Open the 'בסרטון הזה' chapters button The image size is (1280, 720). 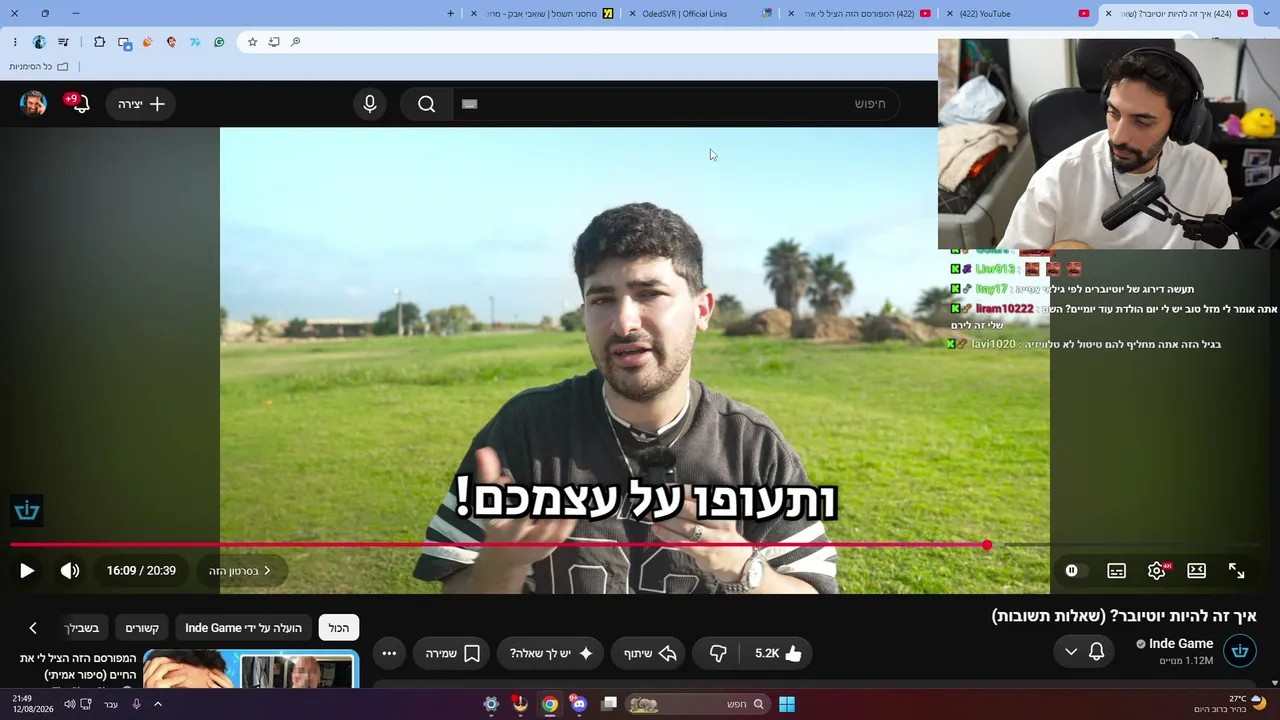pyautogui.click(x=240, y=571)
